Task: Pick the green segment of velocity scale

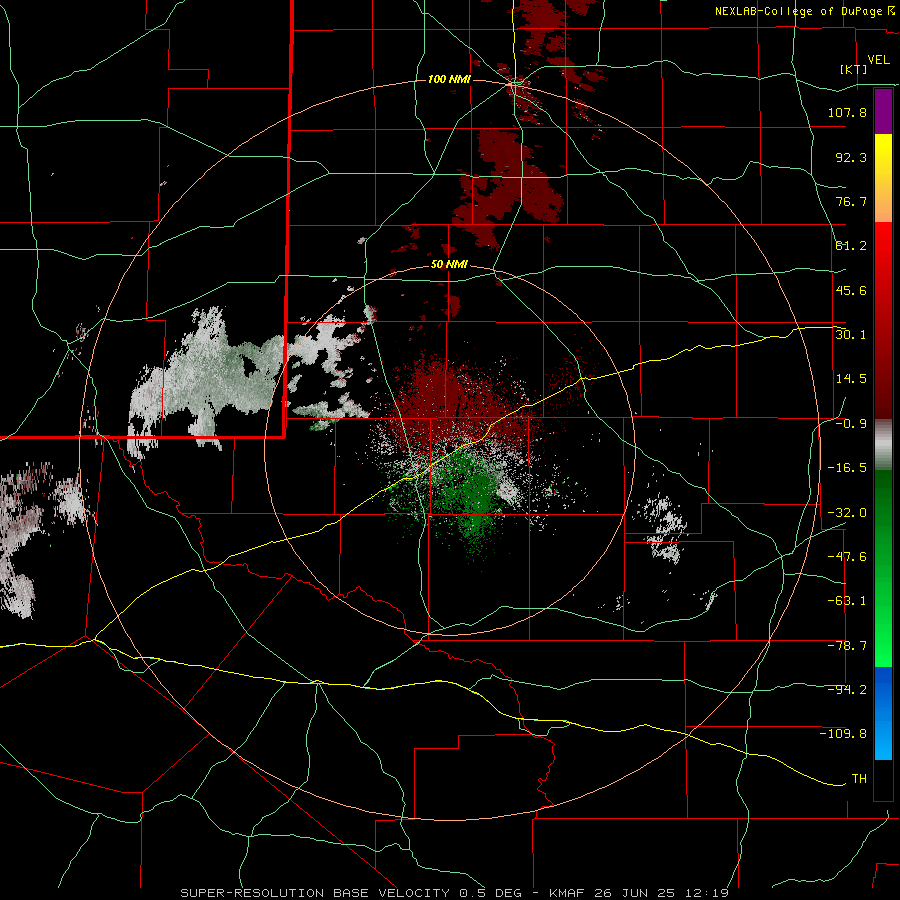Action: pyautogui.click(x=883, y=568)
